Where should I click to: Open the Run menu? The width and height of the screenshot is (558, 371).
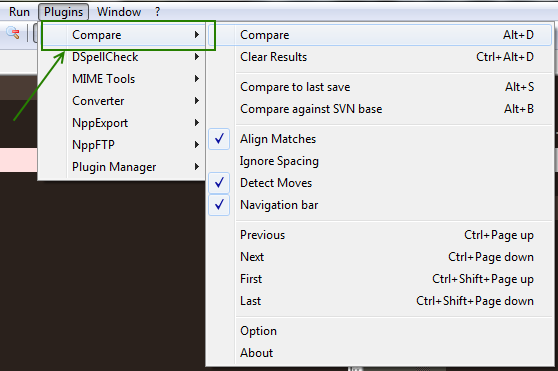19,12
